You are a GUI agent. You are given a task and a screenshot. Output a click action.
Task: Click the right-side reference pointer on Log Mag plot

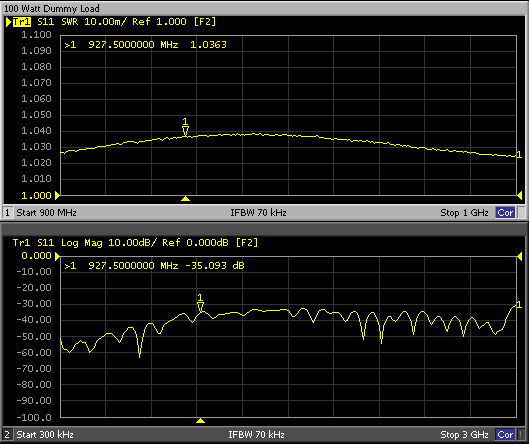(x=520, y=257)
